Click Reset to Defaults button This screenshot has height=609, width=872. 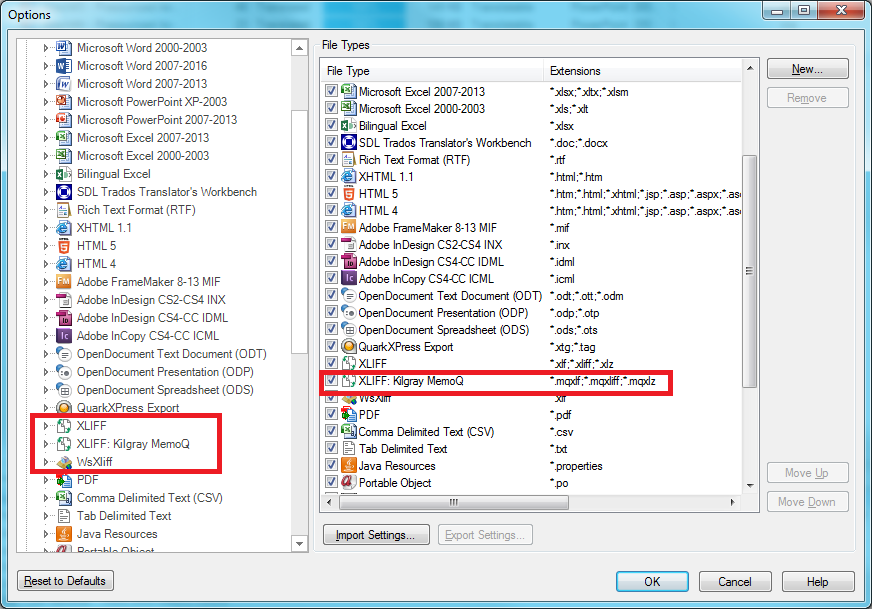pyautogui.click(x=66, y=581)
